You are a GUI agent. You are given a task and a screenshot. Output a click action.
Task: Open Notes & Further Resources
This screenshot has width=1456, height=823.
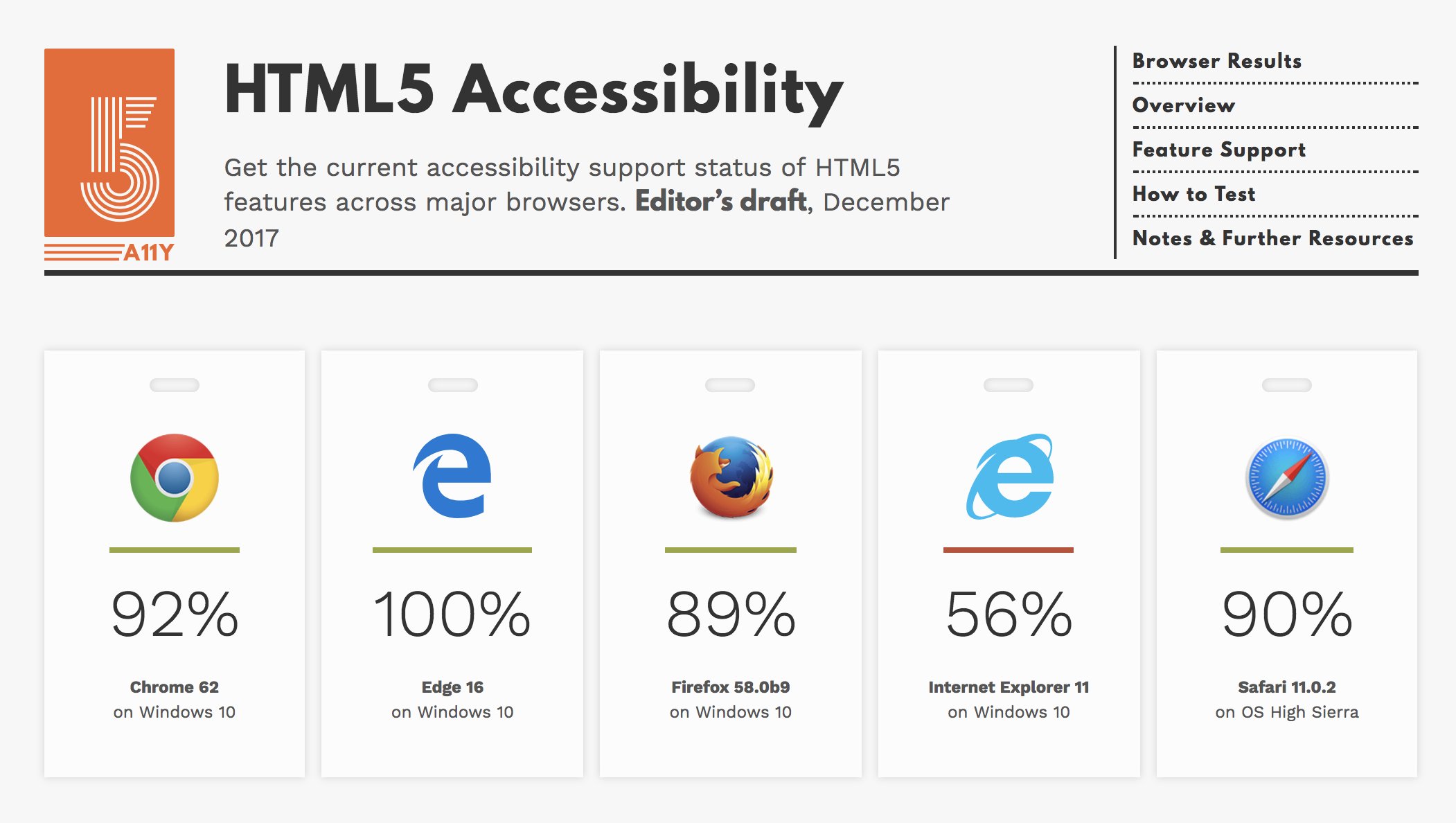click(x=1272, y=238)
